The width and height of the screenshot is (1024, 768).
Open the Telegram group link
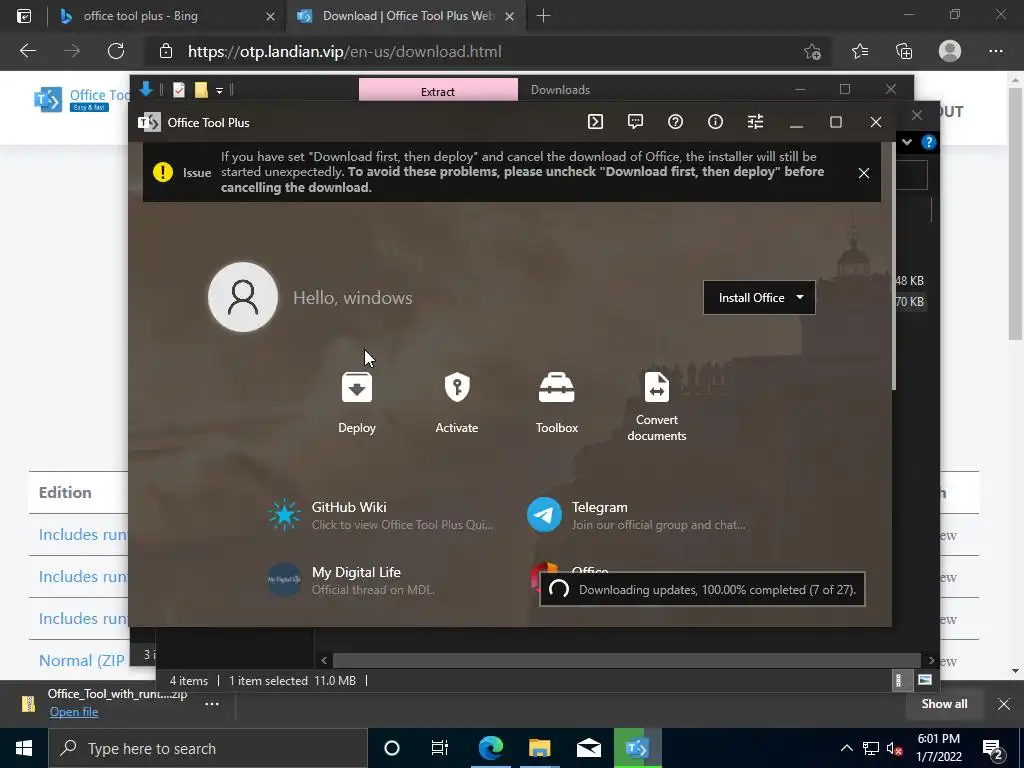coord(637,515)
